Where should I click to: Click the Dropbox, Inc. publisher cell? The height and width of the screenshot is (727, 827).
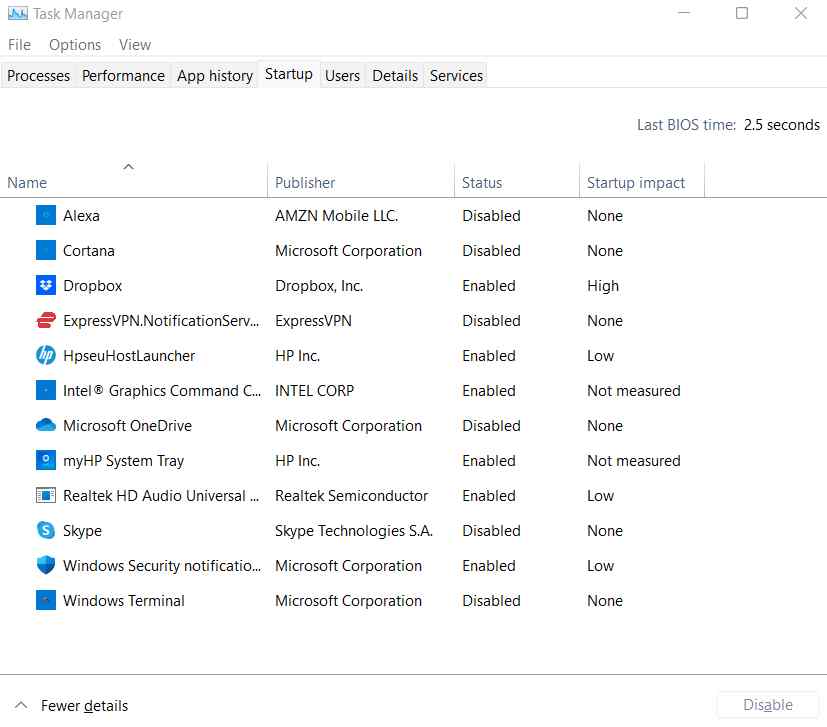tap(319, 285)
